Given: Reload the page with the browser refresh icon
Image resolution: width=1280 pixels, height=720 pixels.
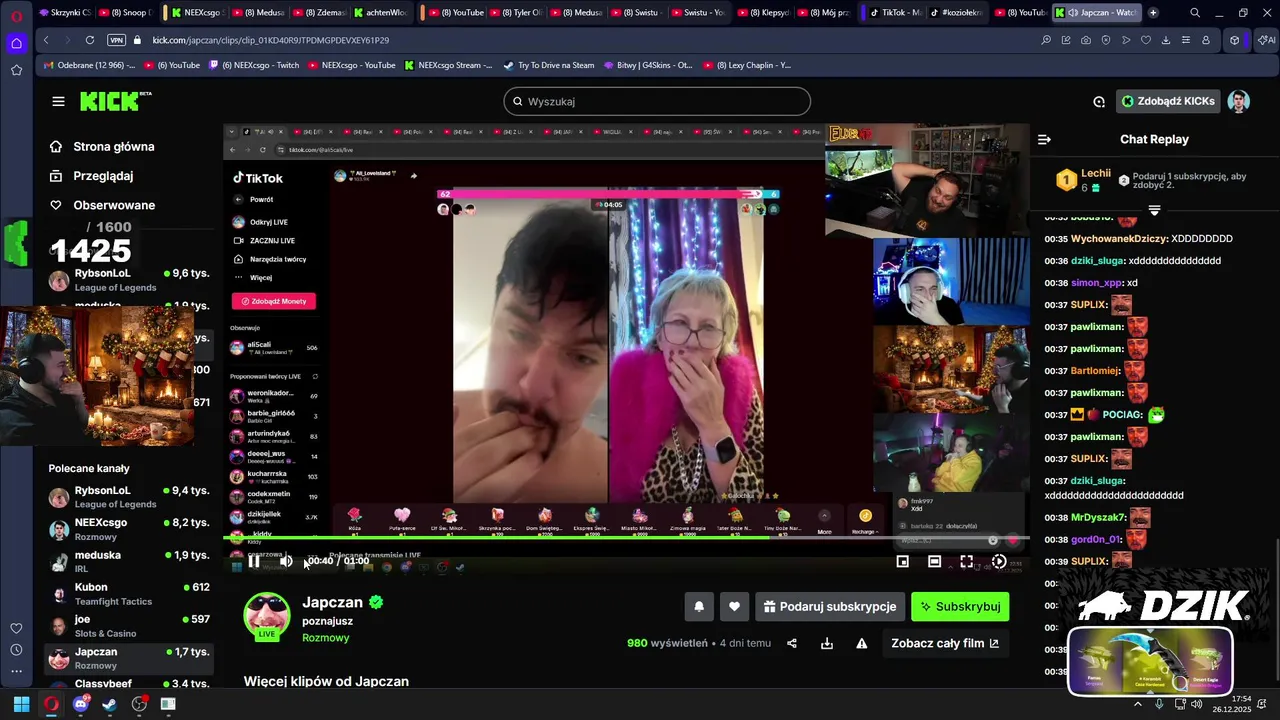Looking at the screenshot, I should click(x=90, y=40).
